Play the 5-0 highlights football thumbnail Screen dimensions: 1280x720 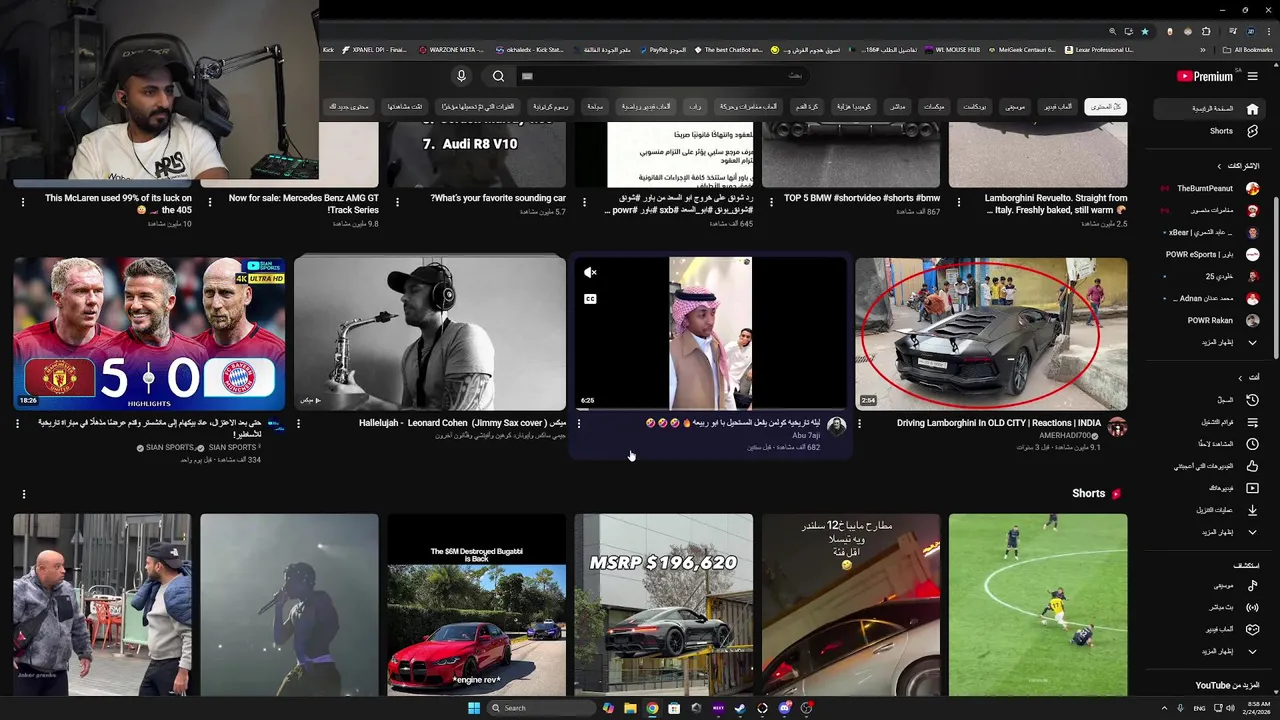149,334
